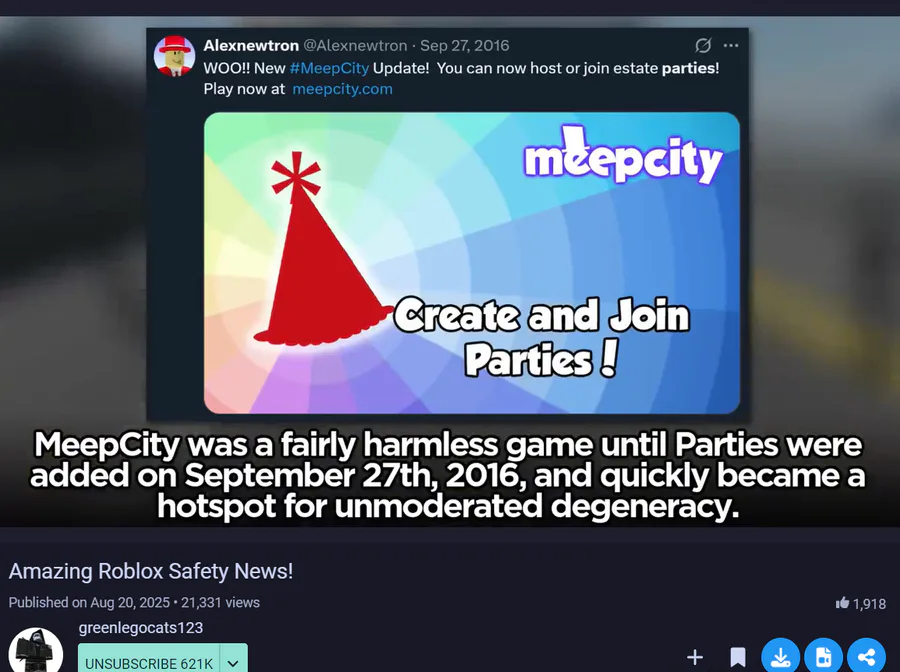The height and width of the screenshot is (672, 900).
Task: Open the greenlegocats123 channel name link
Action: (x=141, y=628)
